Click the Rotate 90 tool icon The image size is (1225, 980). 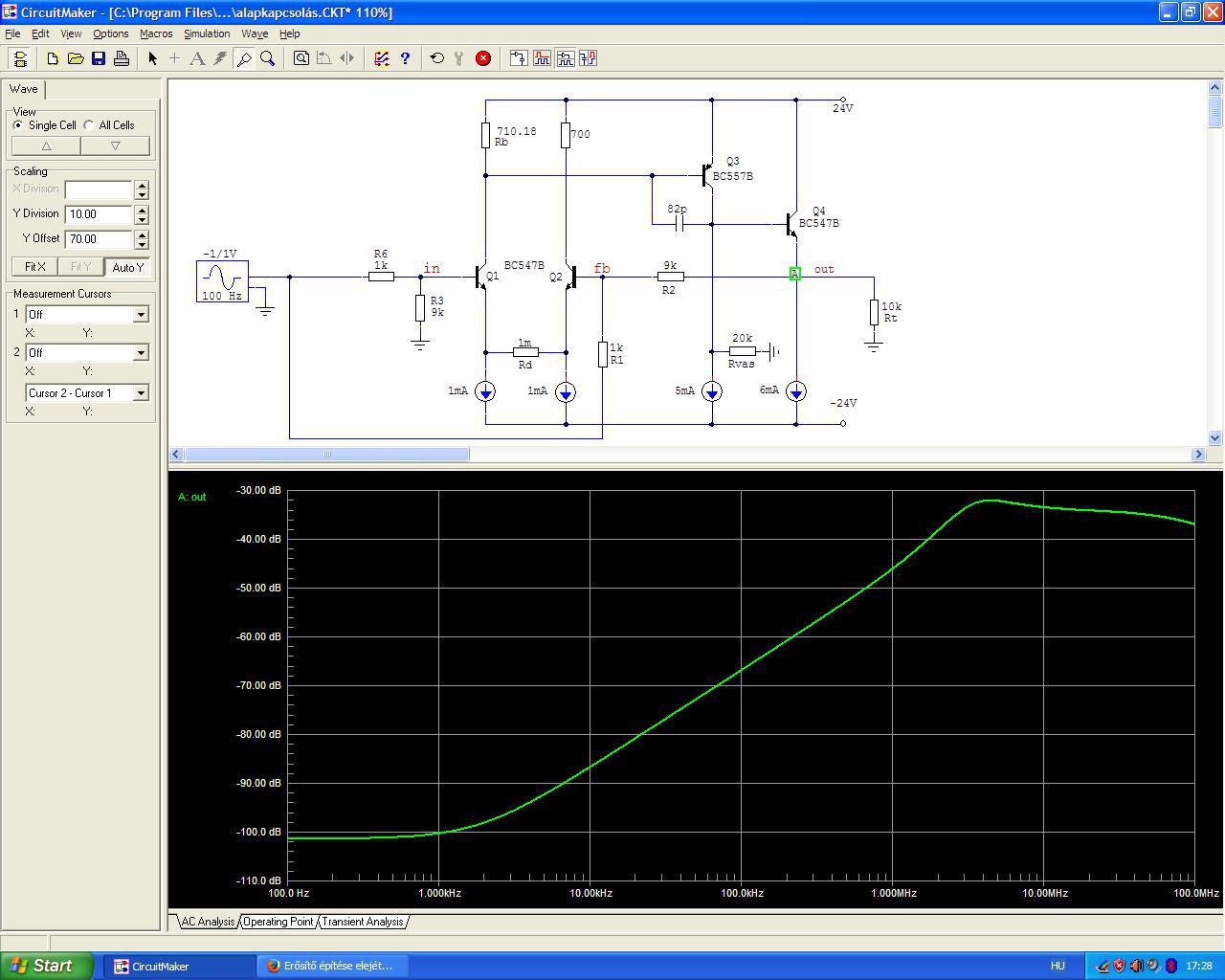click(324, 58)
